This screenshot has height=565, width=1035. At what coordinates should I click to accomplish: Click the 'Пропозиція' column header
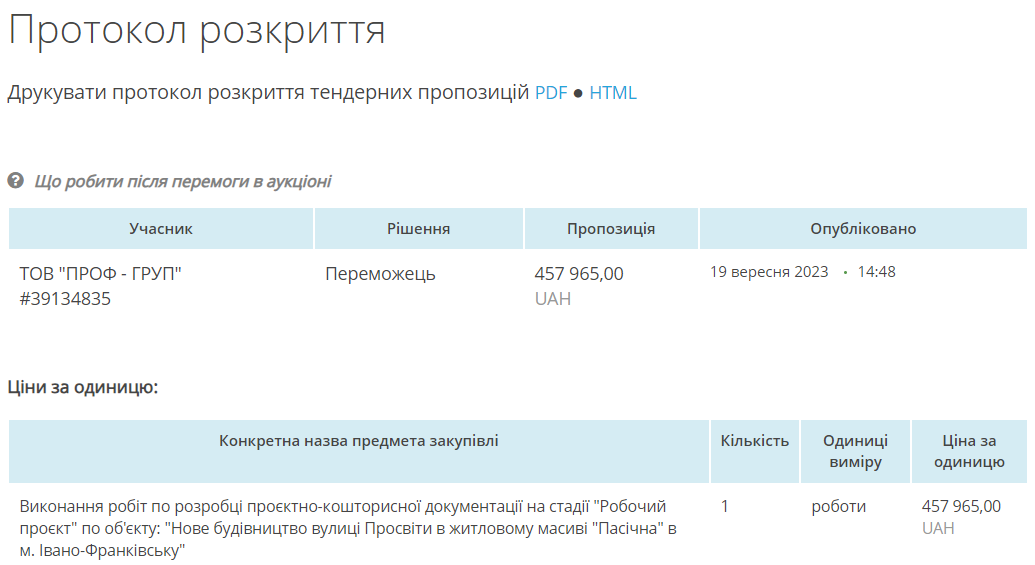coord(611,228)
